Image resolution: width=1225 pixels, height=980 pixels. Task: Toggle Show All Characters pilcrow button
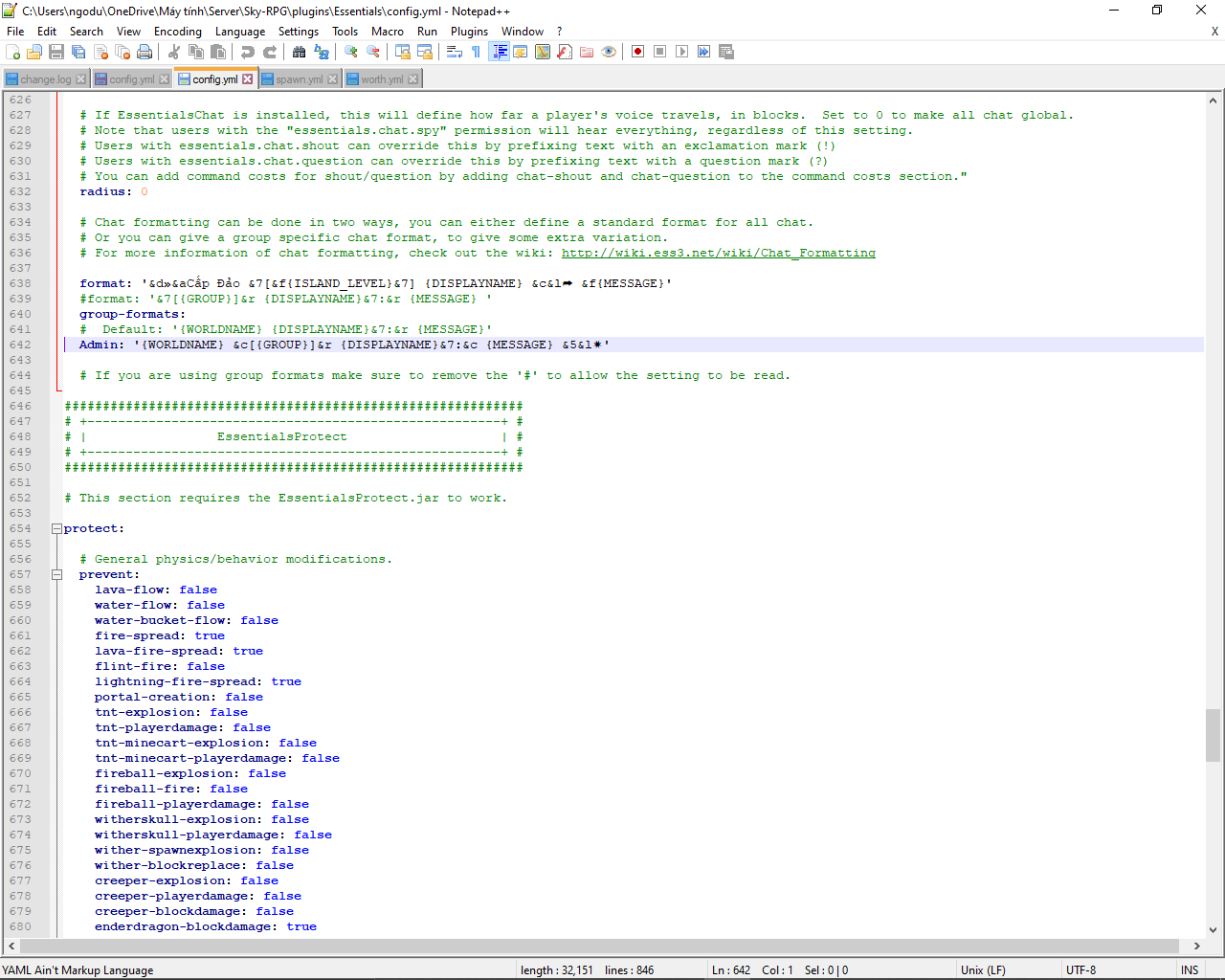[x=476, y=52]
